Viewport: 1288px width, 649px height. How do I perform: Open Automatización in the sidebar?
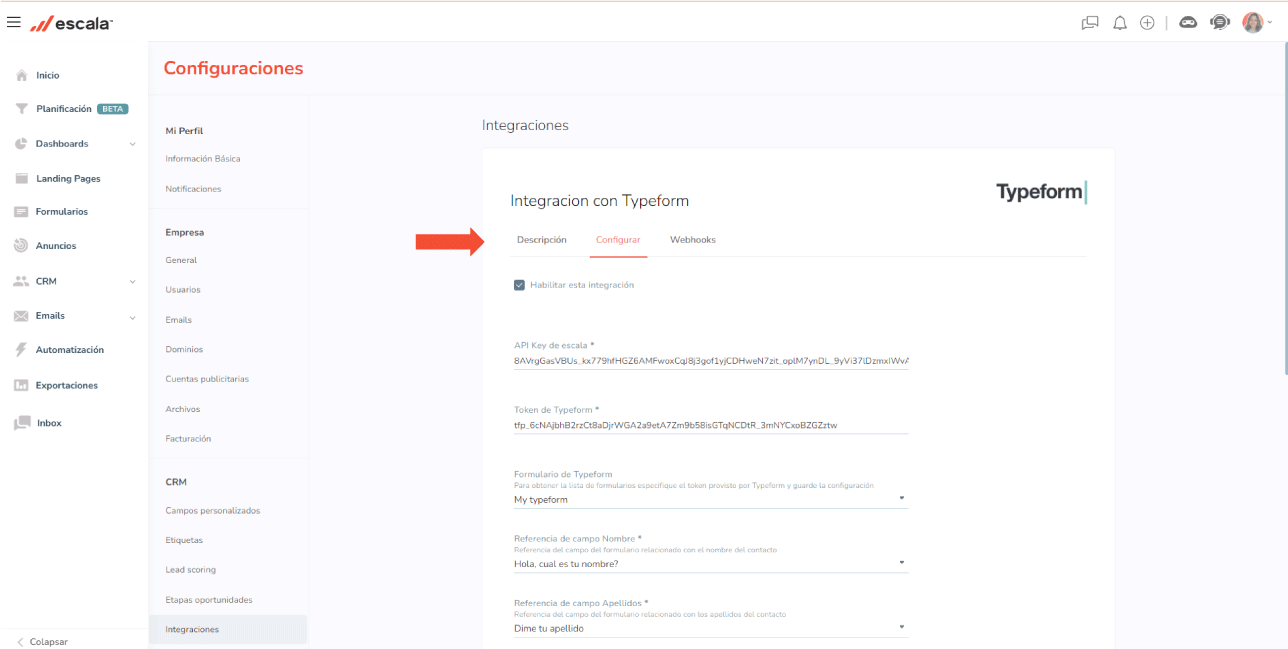(70, 350)
